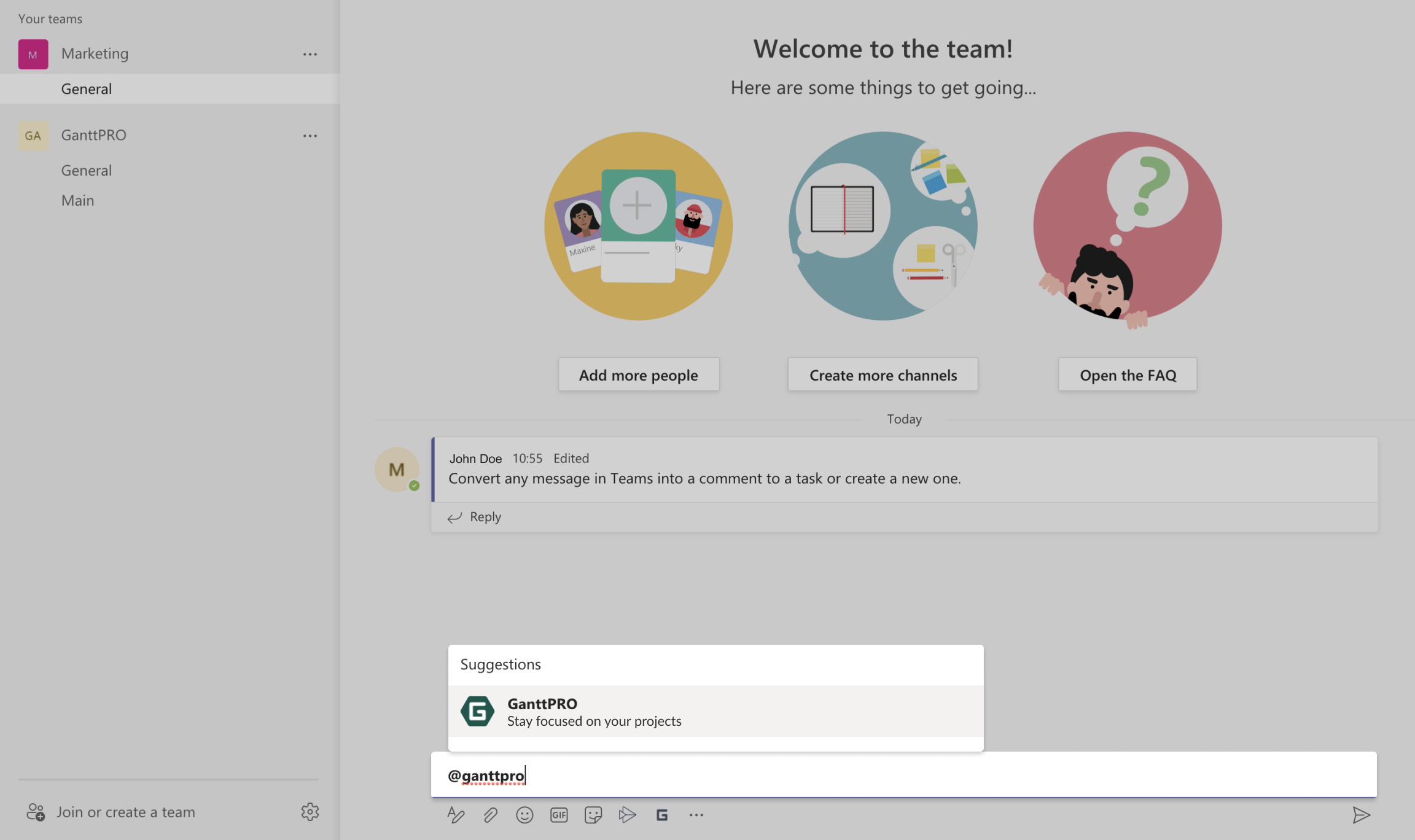Insert a GIF into the message
Screen dimensions: 1415x840
pos(559,814)
